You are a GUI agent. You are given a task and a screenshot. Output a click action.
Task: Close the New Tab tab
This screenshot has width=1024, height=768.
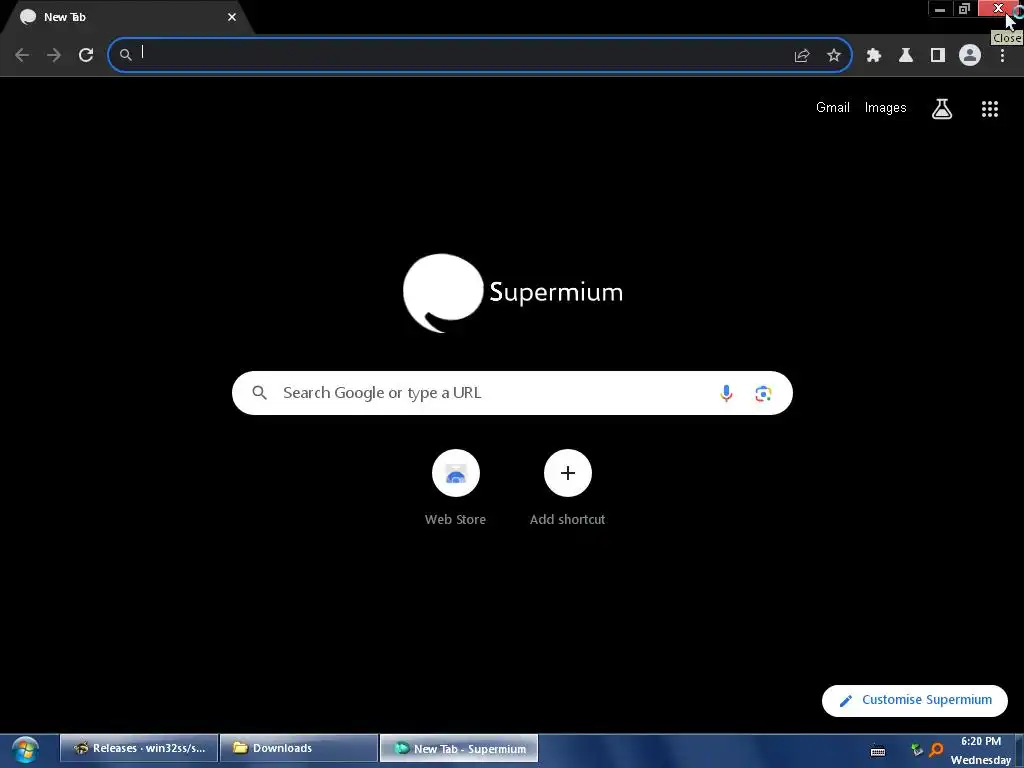point(232,17)
